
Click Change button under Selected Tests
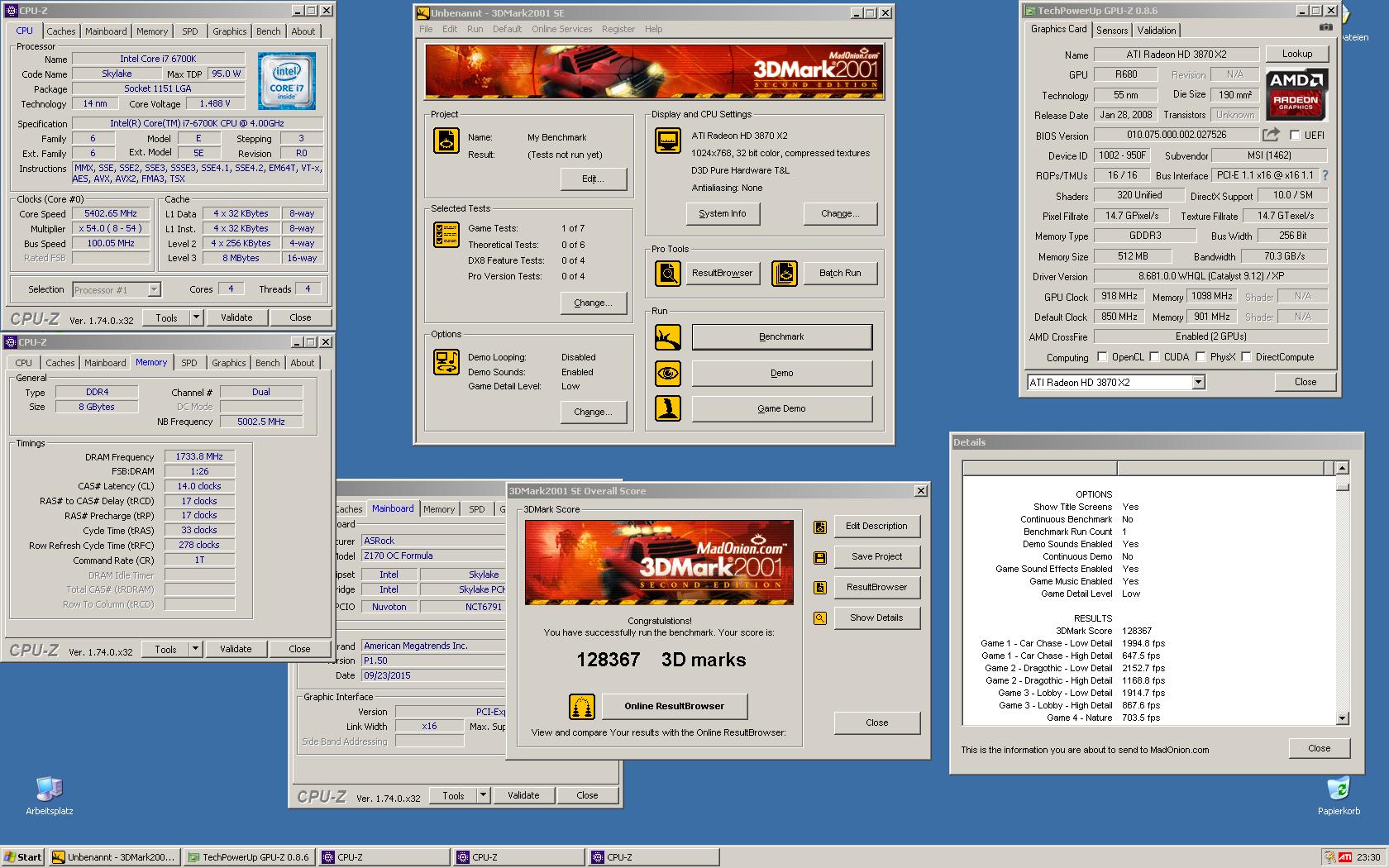[593, 303]
